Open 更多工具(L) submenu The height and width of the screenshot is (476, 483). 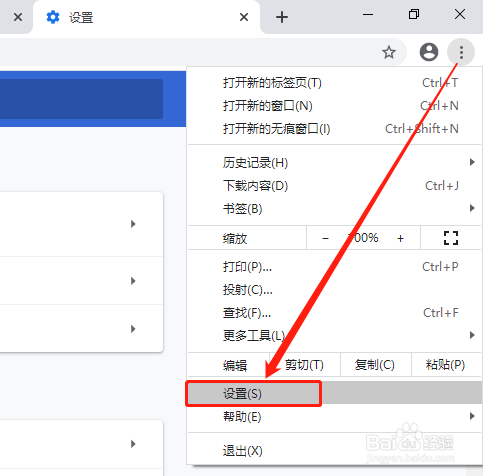click(x=334, y=335)
